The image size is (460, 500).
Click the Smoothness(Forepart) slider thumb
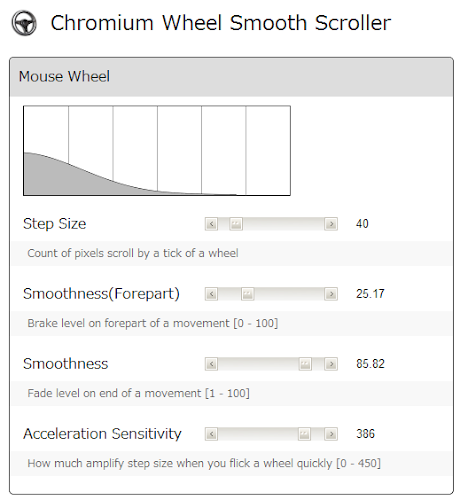[x=248, y=294]
